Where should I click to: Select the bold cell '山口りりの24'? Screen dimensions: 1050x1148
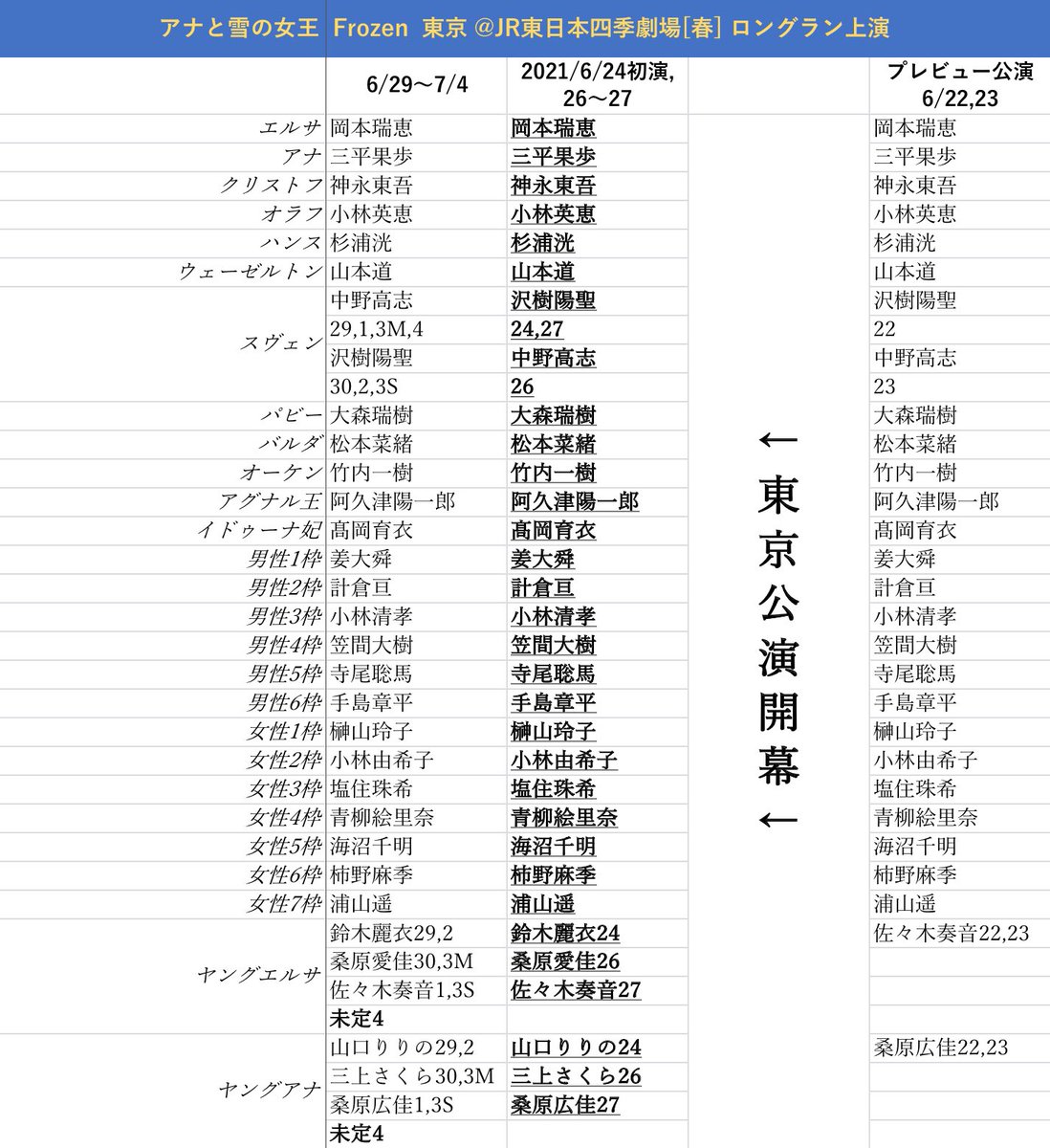(x=598, y=1048)
